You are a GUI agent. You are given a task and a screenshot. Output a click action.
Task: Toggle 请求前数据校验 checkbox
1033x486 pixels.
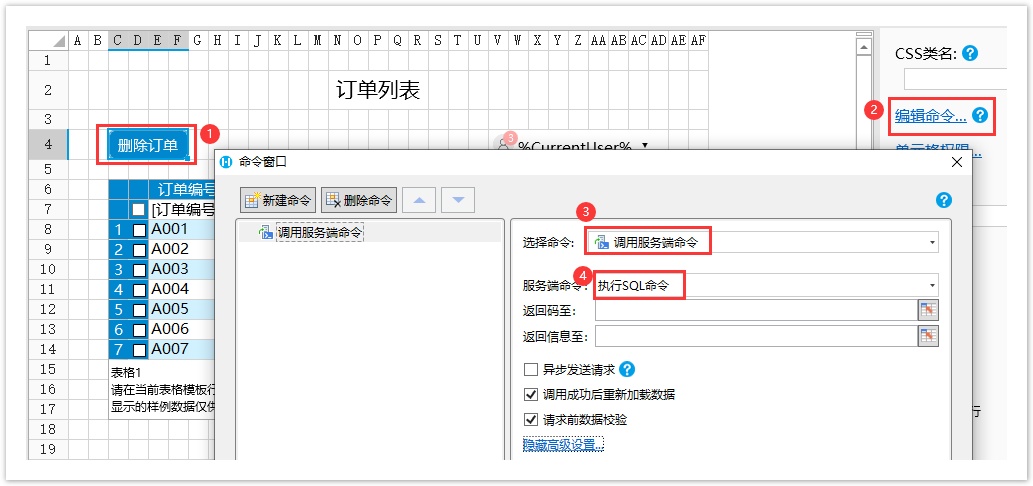pos(530,419)
